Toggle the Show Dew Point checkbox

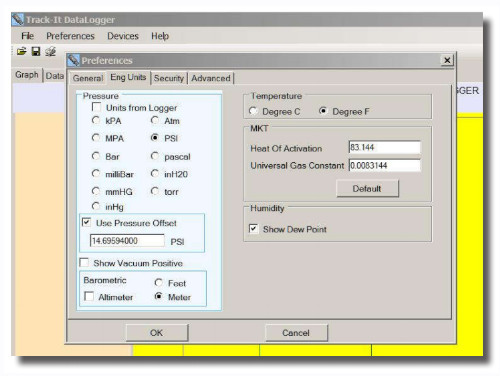[253, 229]
